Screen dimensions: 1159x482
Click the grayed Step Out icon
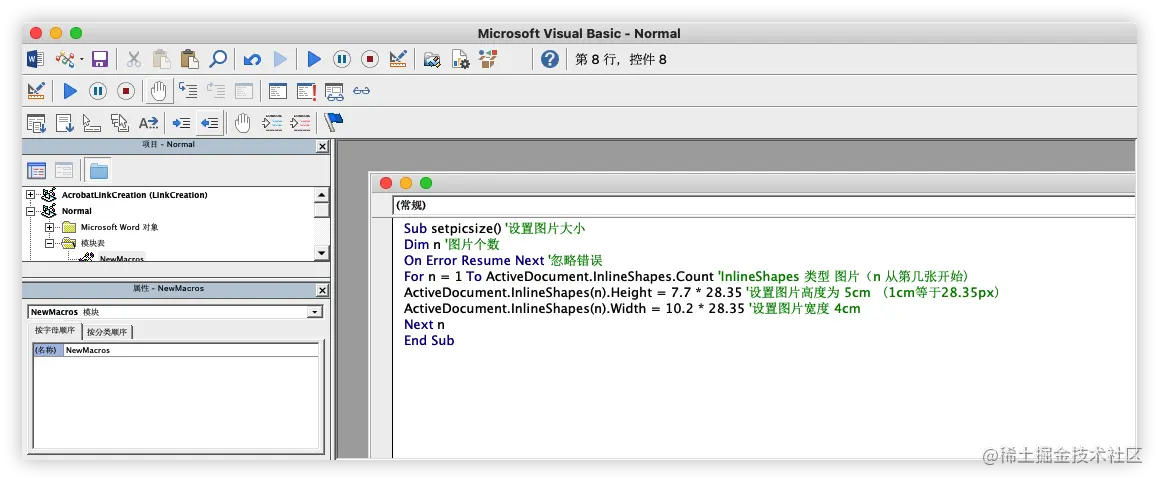(x=216, y=91)
